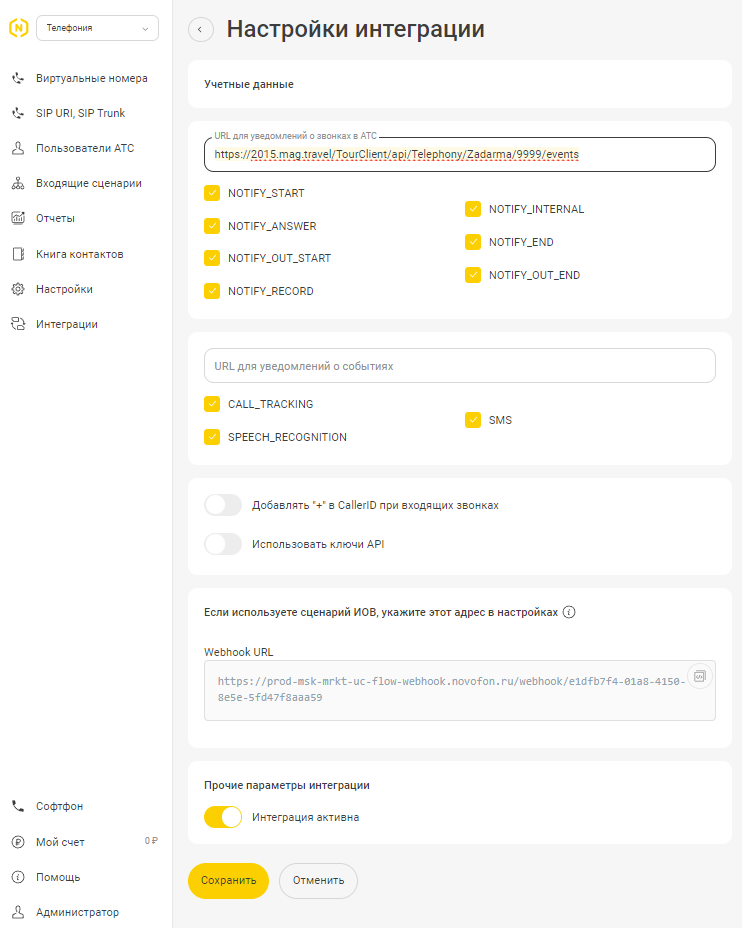The image size is (742, 928).
Task: Uncheck the NOTIFY_INTERNAL checkbox
Action: (x=473, y=209)
